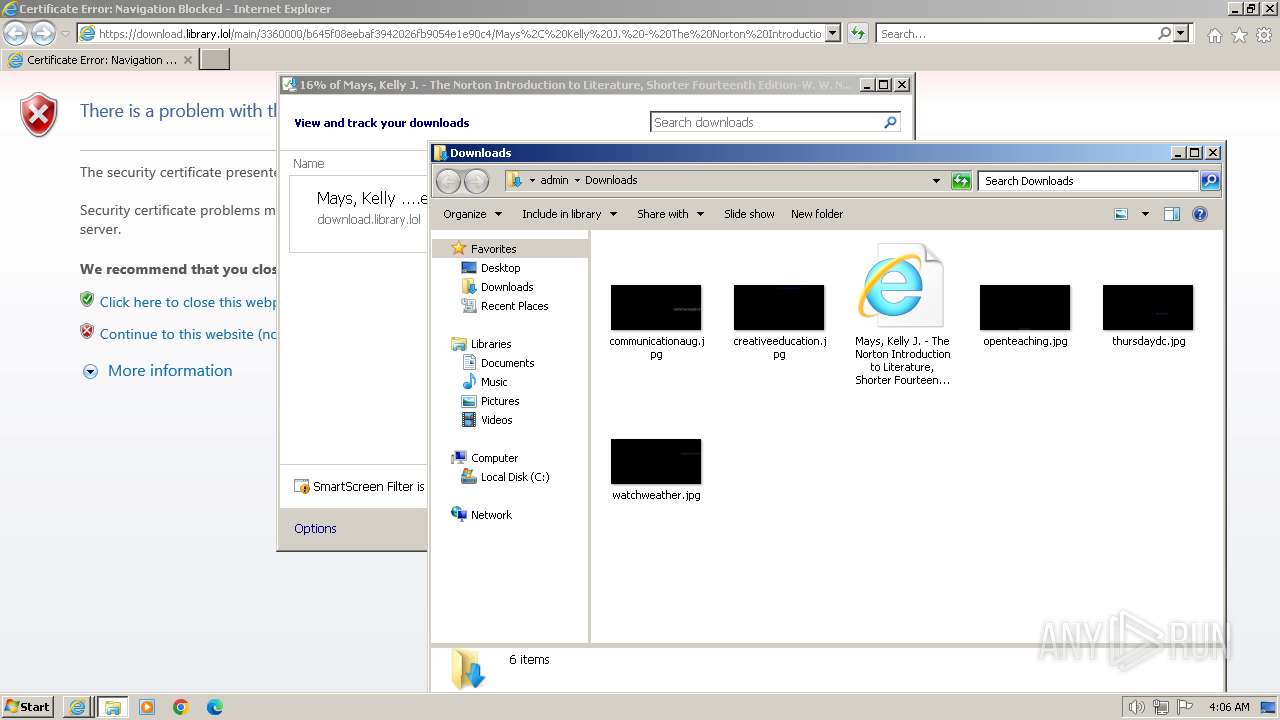This screenshot has height=720, width=1280.
Task: Click the Action Center flag icon
Action: click(x=1185, y=707)
